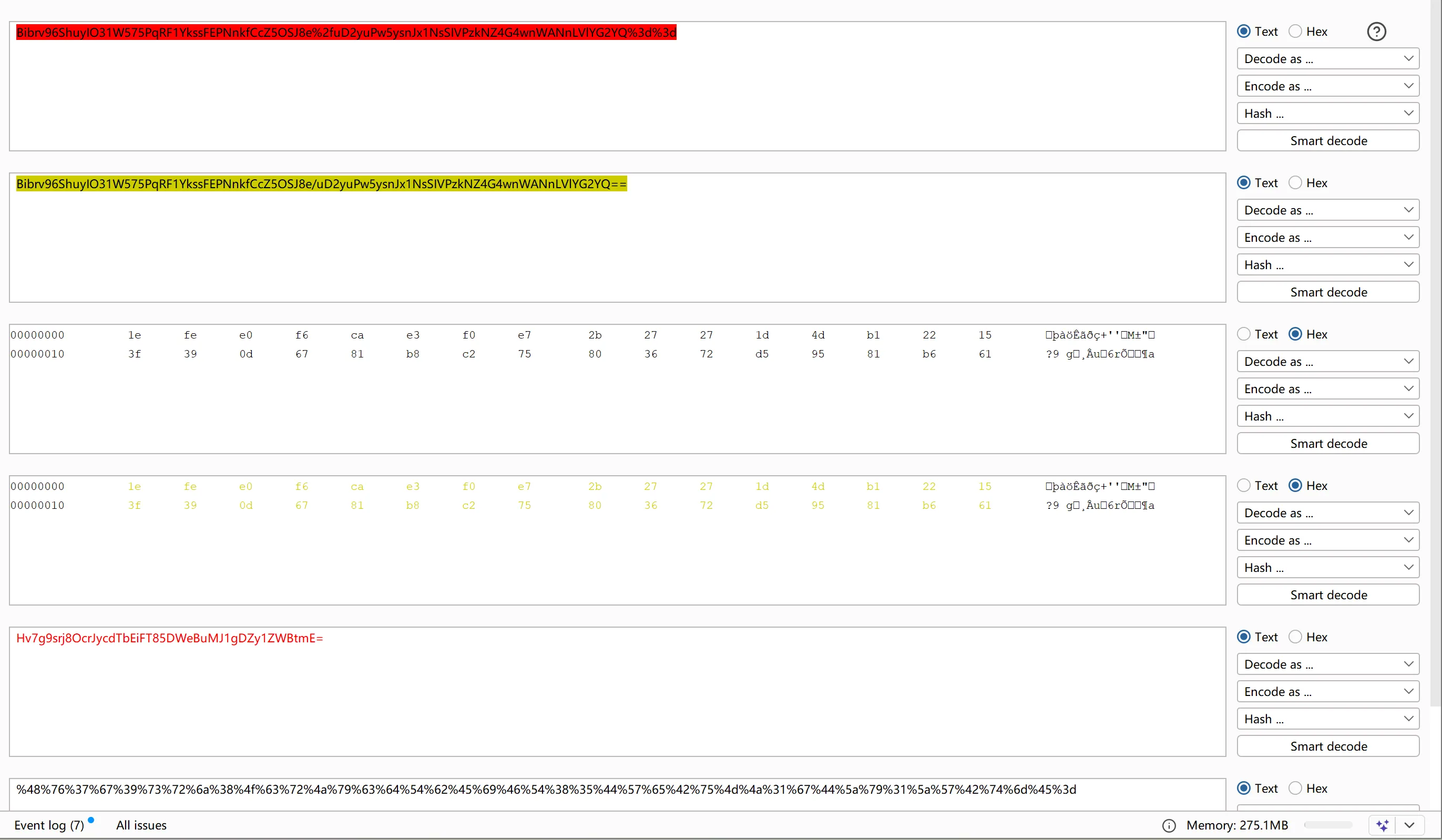The image size is (1442, 840).
Task: Switch the %48%76%37 panel to Hex view
Action: click(1308, 788)
